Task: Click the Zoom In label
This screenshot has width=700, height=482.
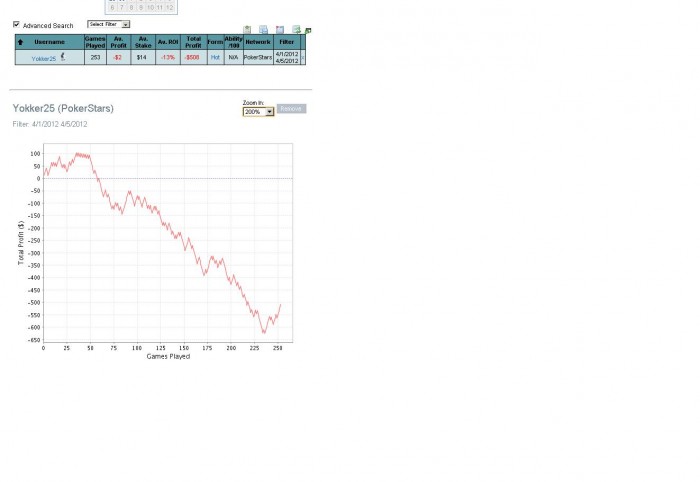Action: (253, 103)
